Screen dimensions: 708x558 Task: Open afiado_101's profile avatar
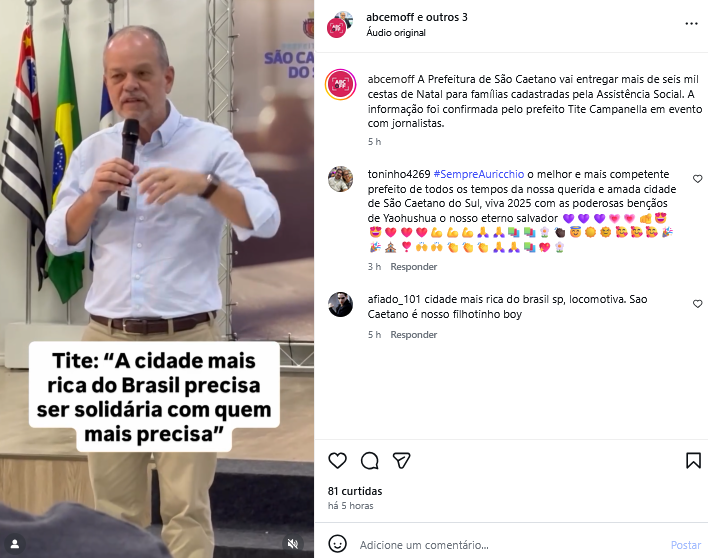coord(340,304)
